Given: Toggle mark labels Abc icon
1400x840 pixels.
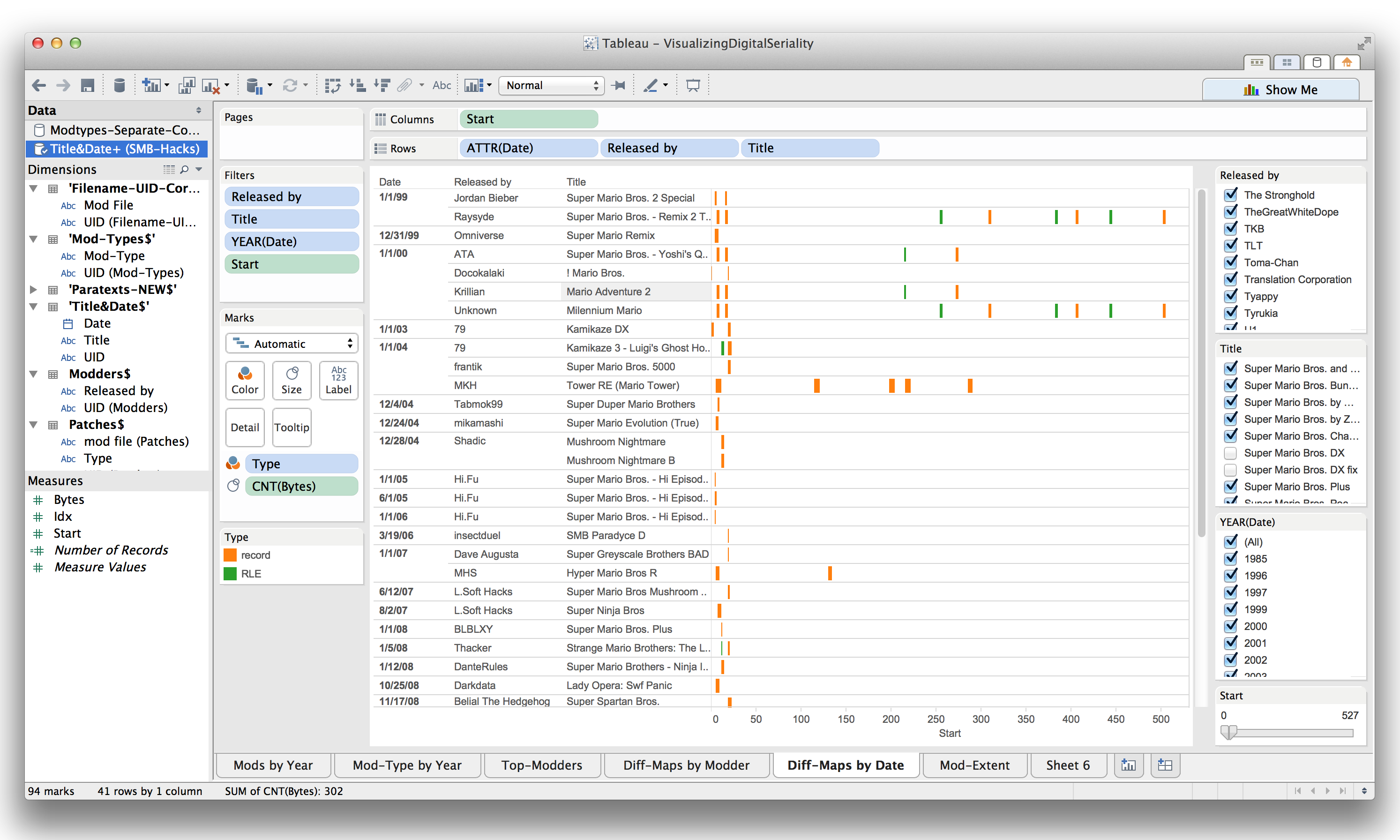Looking at the screenshot, I should tap(442, 85).
